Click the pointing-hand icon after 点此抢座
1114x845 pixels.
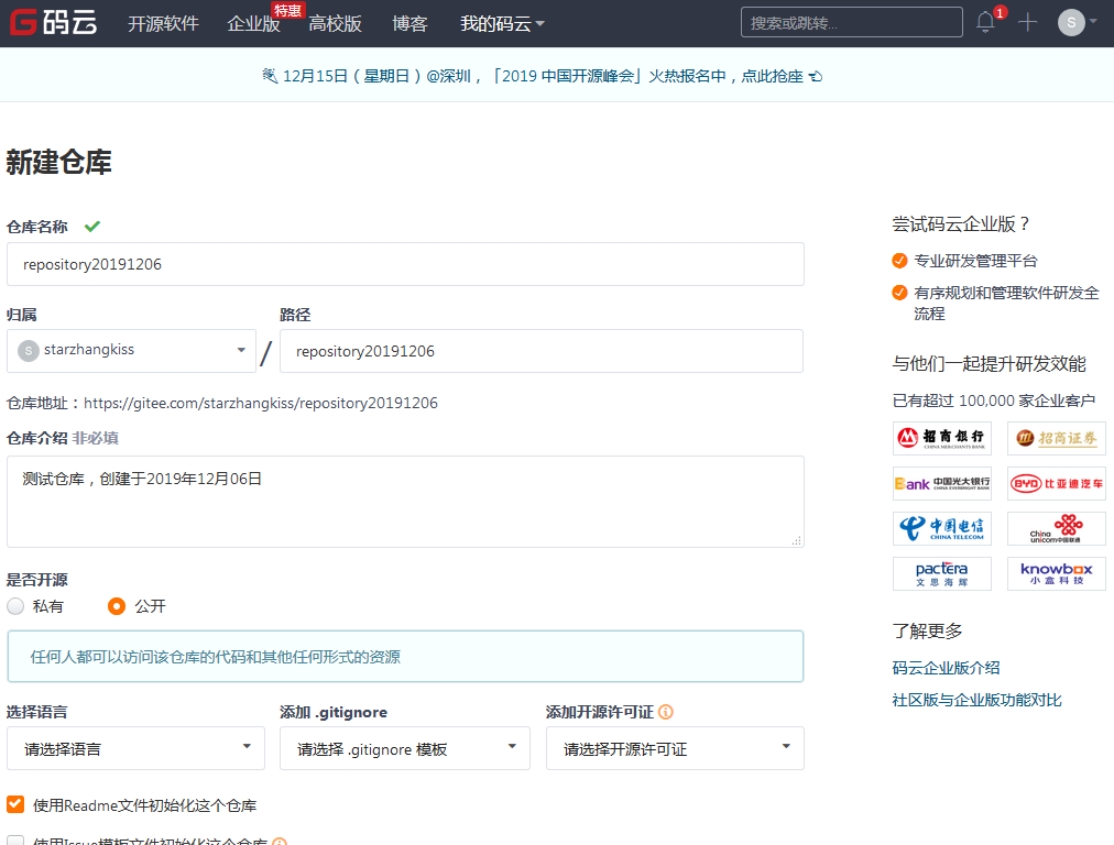(x=816, y=76)
